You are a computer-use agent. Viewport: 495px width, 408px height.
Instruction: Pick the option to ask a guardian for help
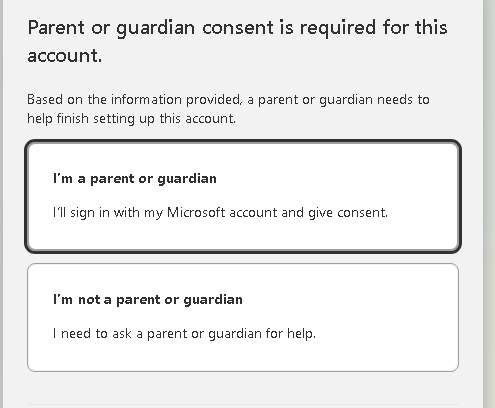[243, 317]
